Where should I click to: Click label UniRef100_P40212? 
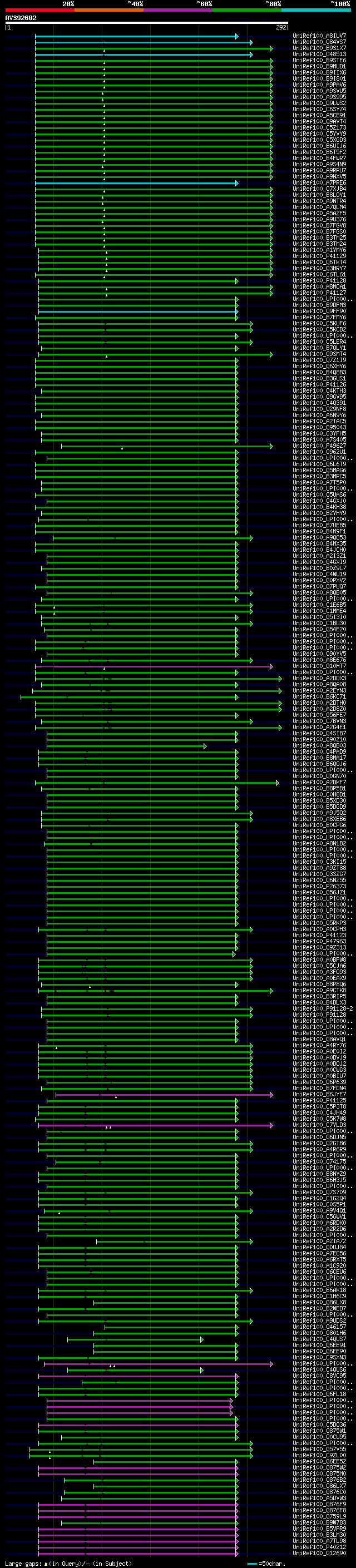coord(319,1547)
